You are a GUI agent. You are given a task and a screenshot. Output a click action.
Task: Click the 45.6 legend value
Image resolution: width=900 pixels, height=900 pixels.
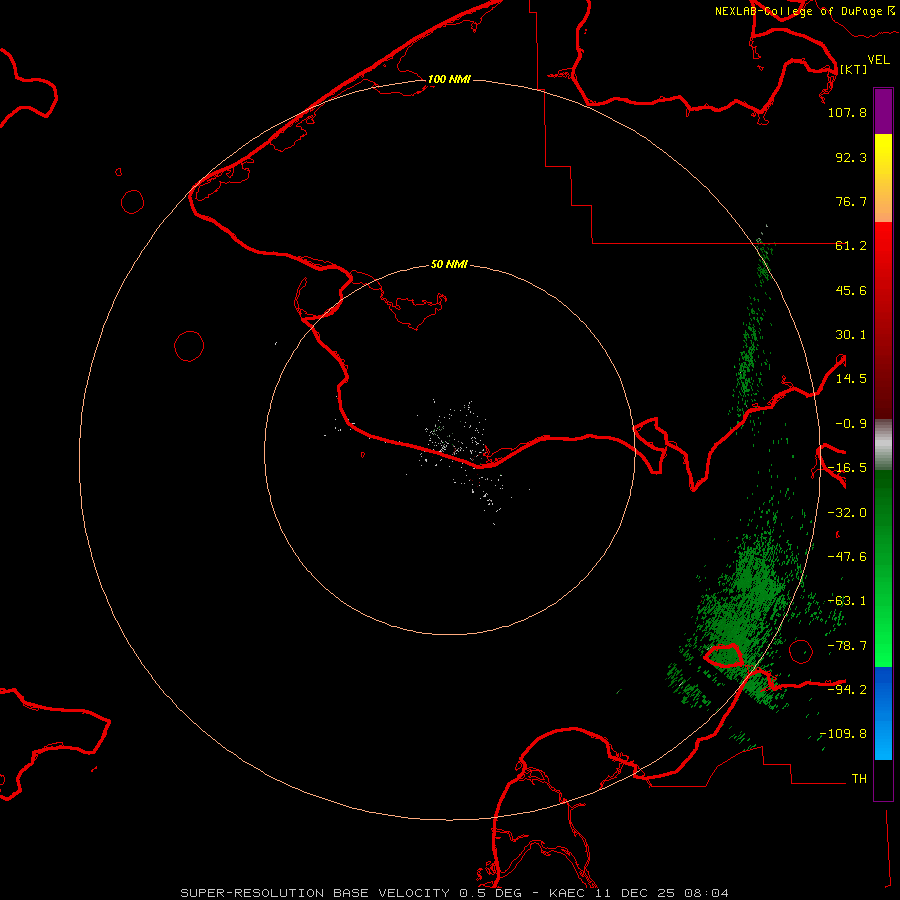(x=851, y=290)
